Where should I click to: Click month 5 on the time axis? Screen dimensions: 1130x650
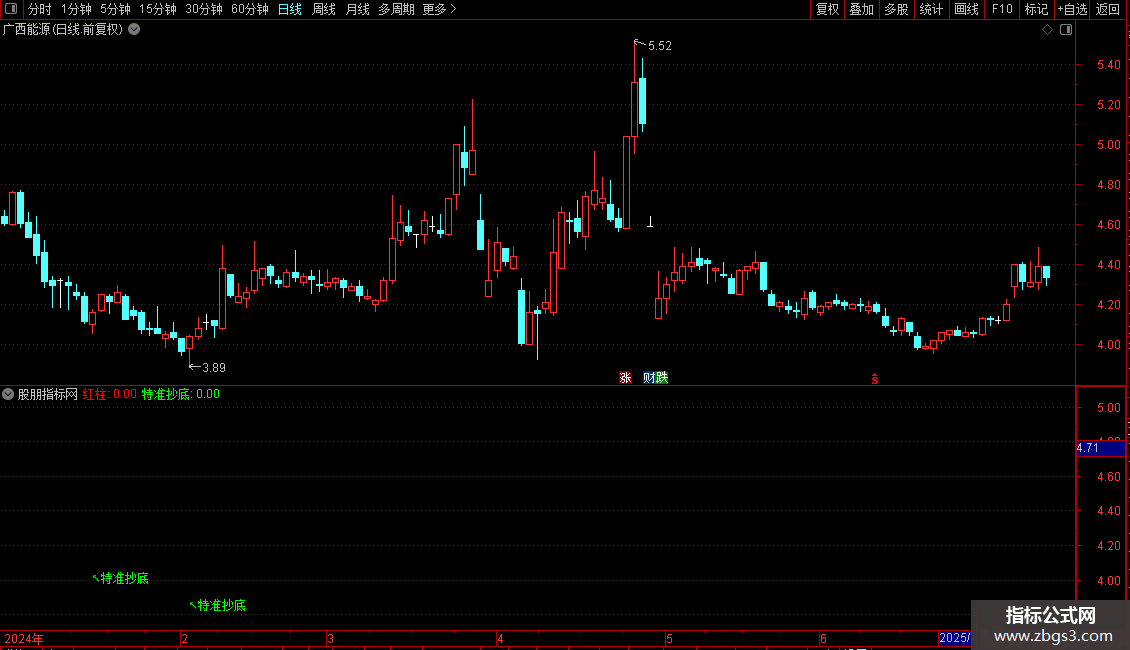(669, 639)
